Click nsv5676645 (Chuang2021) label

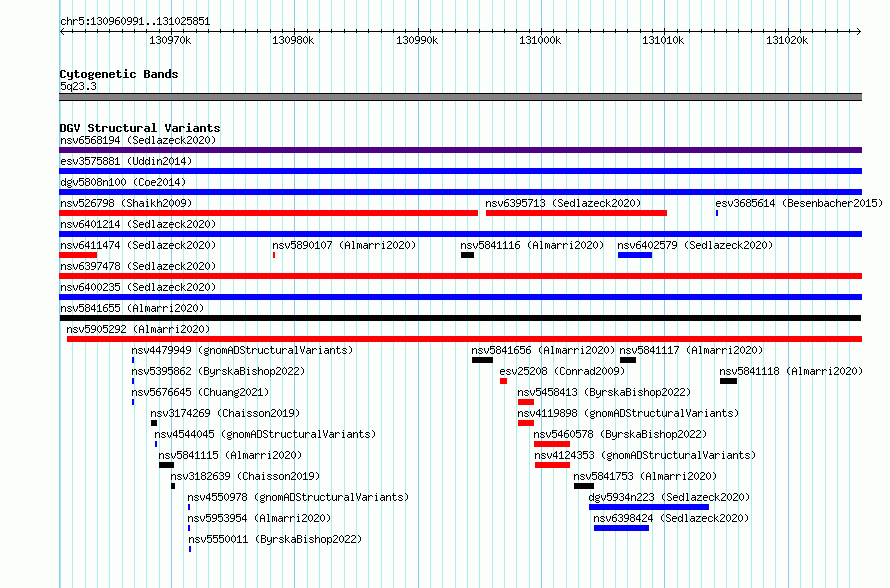200,392
